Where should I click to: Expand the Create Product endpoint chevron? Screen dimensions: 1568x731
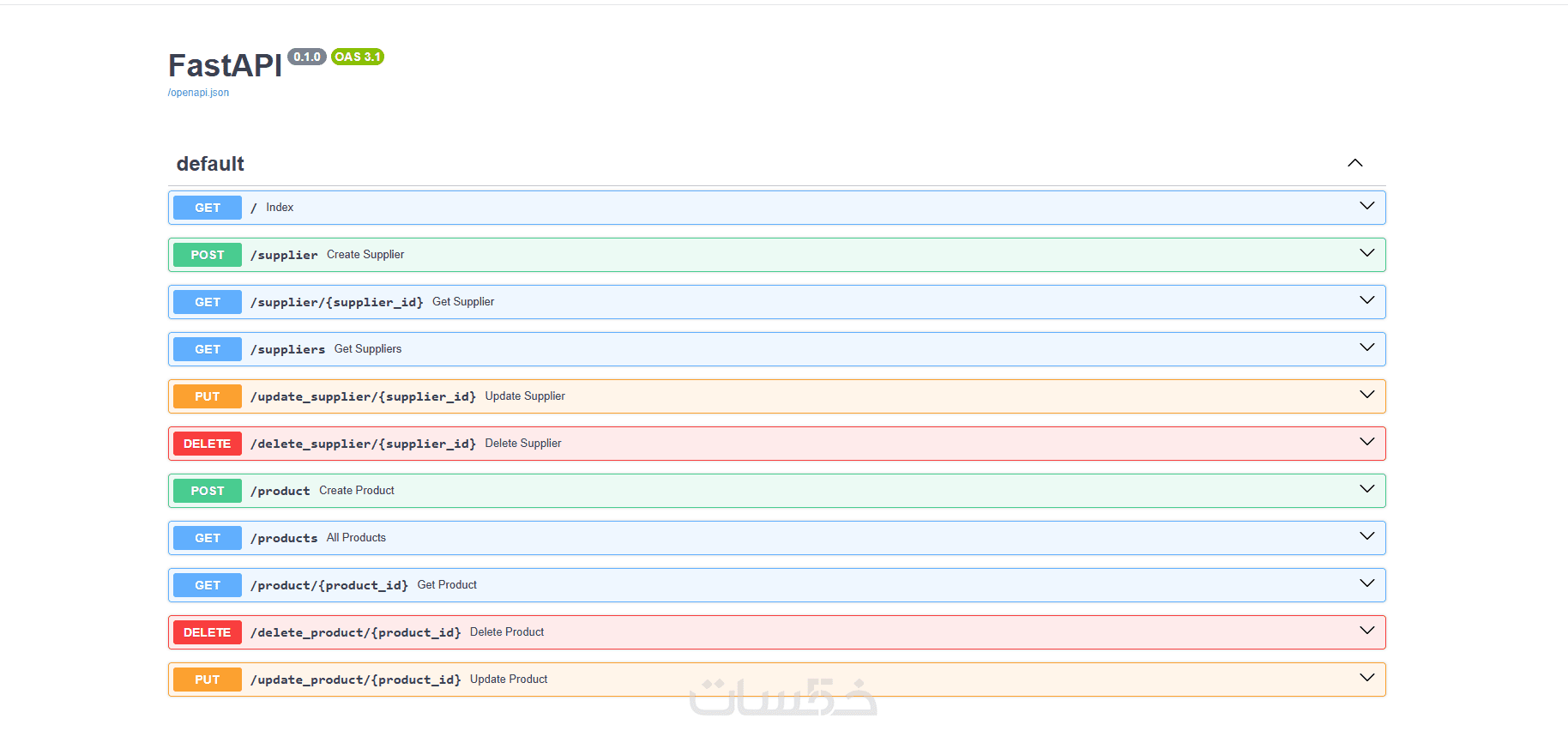tap(1367, 489)
